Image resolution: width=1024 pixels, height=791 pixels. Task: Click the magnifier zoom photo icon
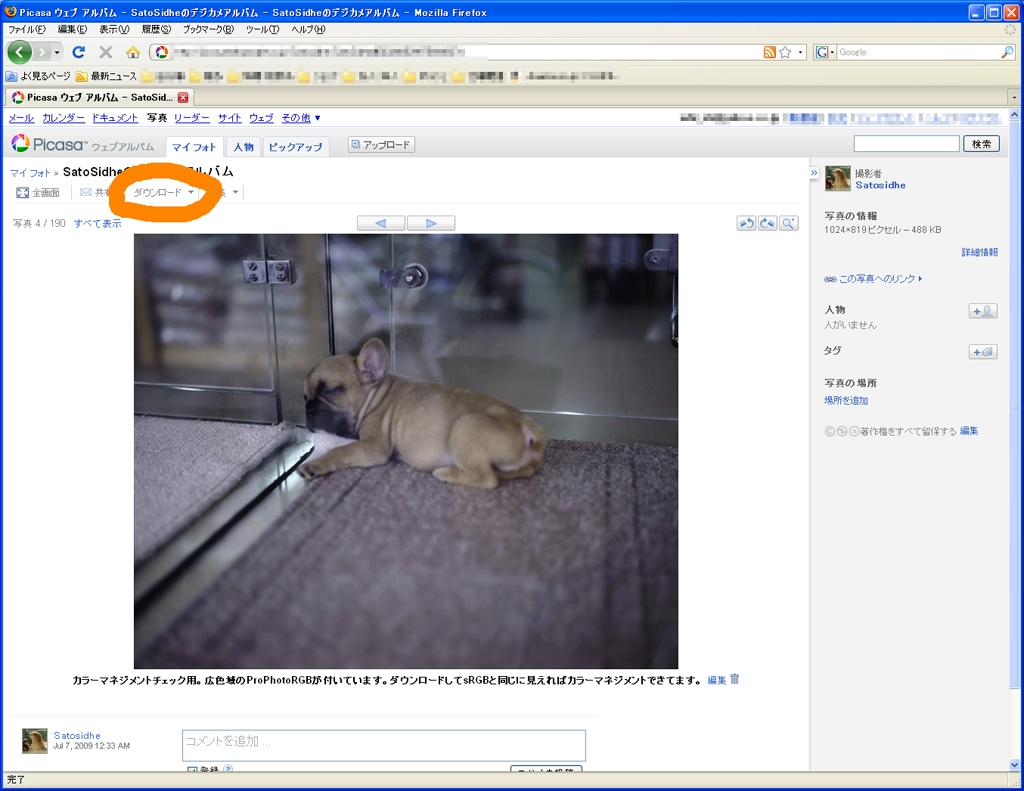tap(788, 223)
